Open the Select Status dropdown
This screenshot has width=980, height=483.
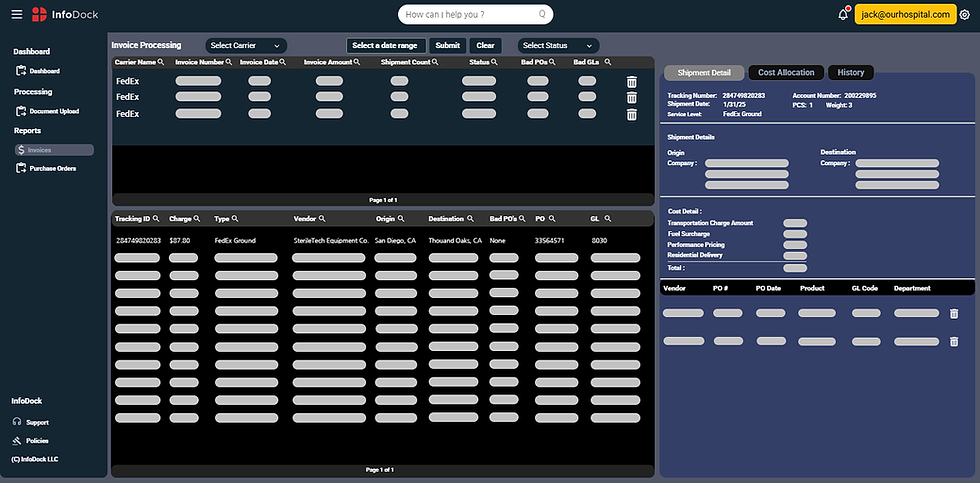[558, 46]
